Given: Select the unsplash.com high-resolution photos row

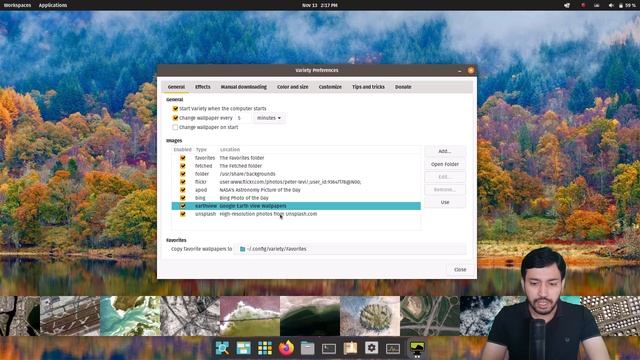Looking at the screenshot, I should (296, 214).
